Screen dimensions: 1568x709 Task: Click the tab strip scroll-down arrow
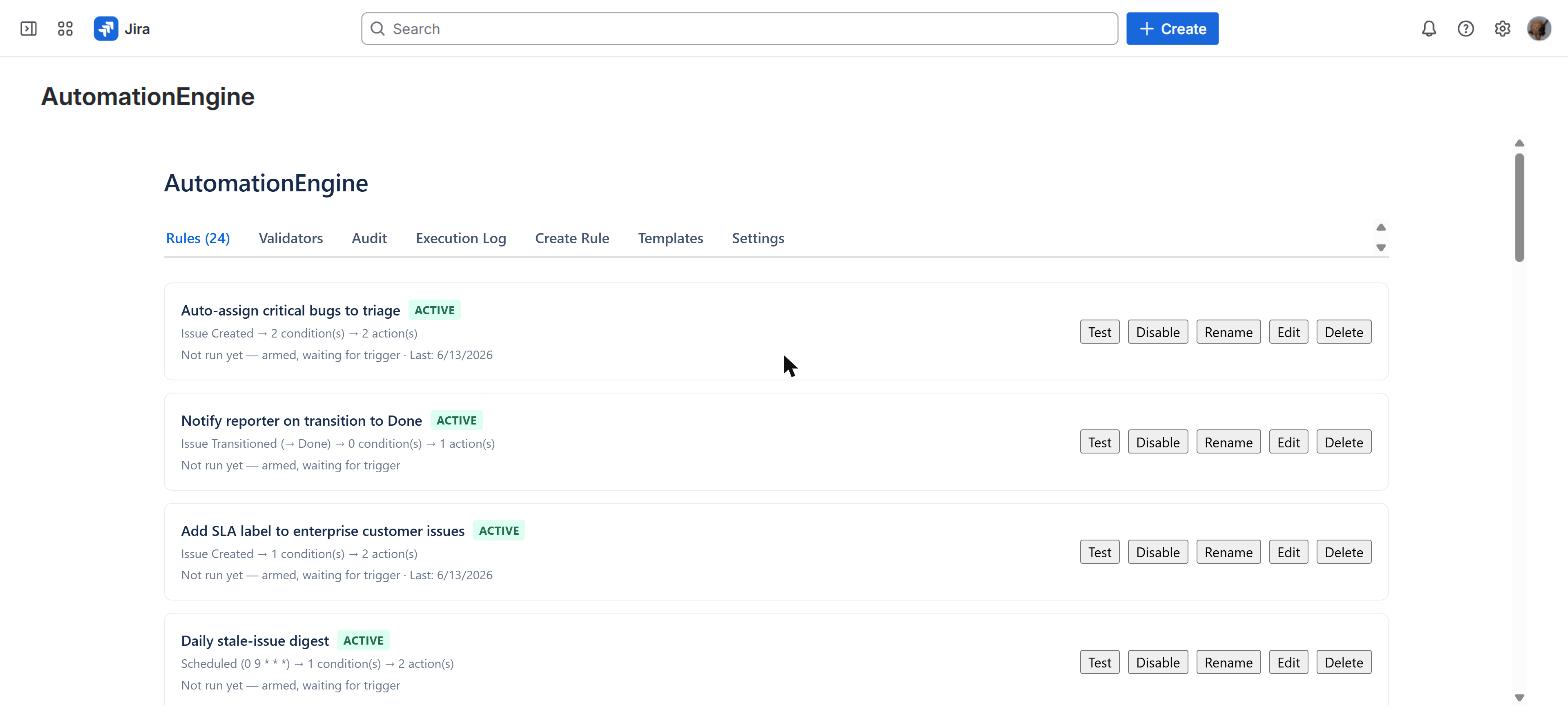click(x=1381, y=247)
